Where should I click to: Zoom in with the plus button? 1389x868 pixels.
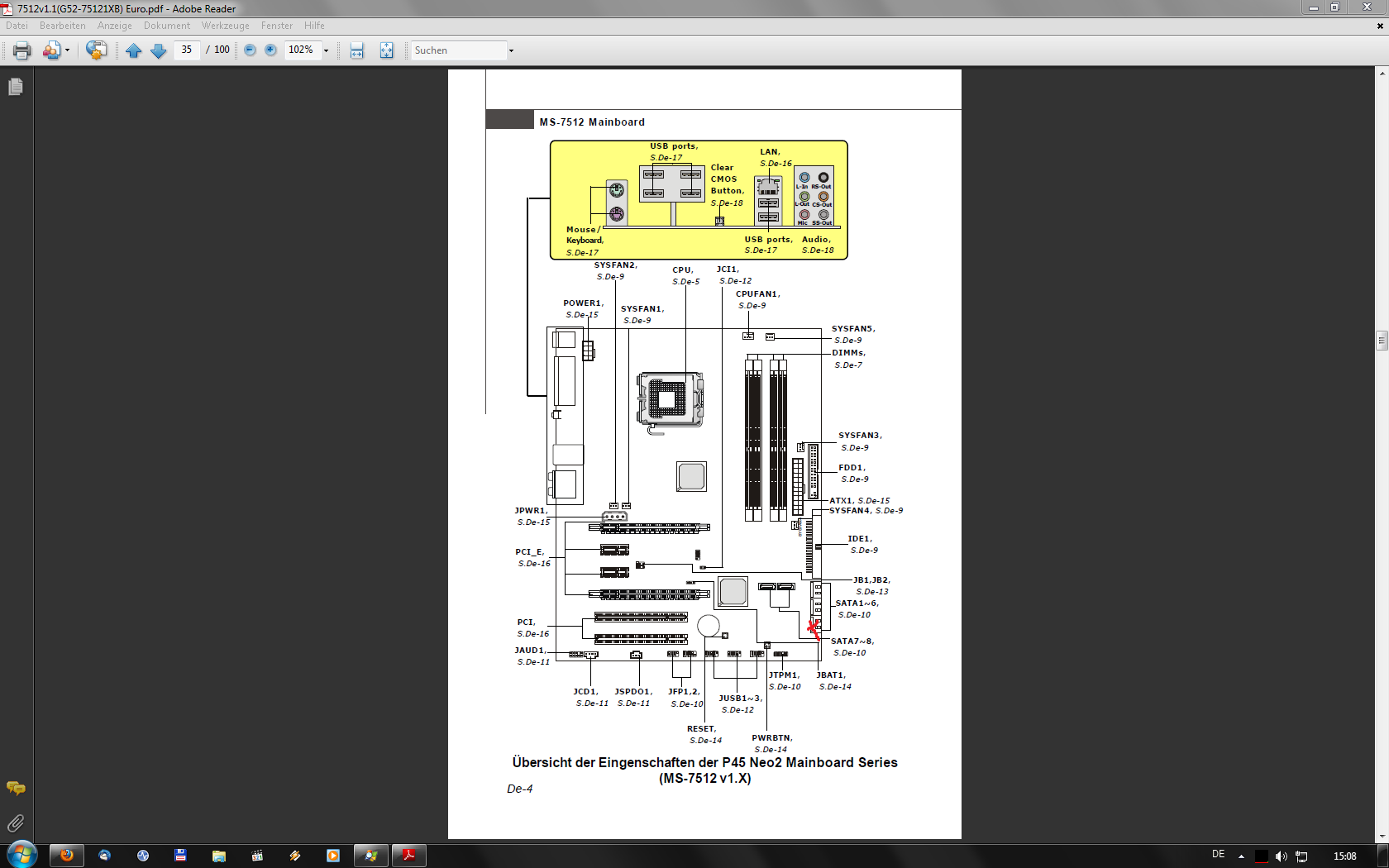pos(270,50)
